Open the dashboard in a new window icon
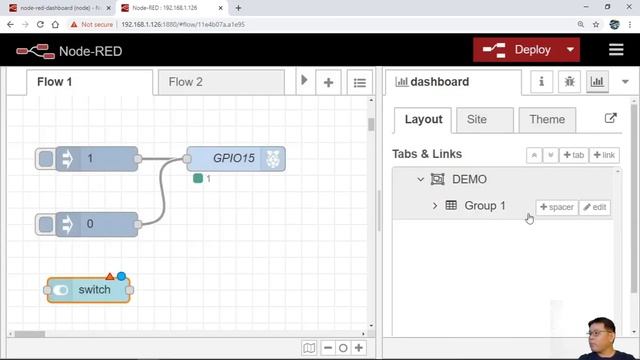The width and height of the screenshot is (640, 360). pos(610,118)
